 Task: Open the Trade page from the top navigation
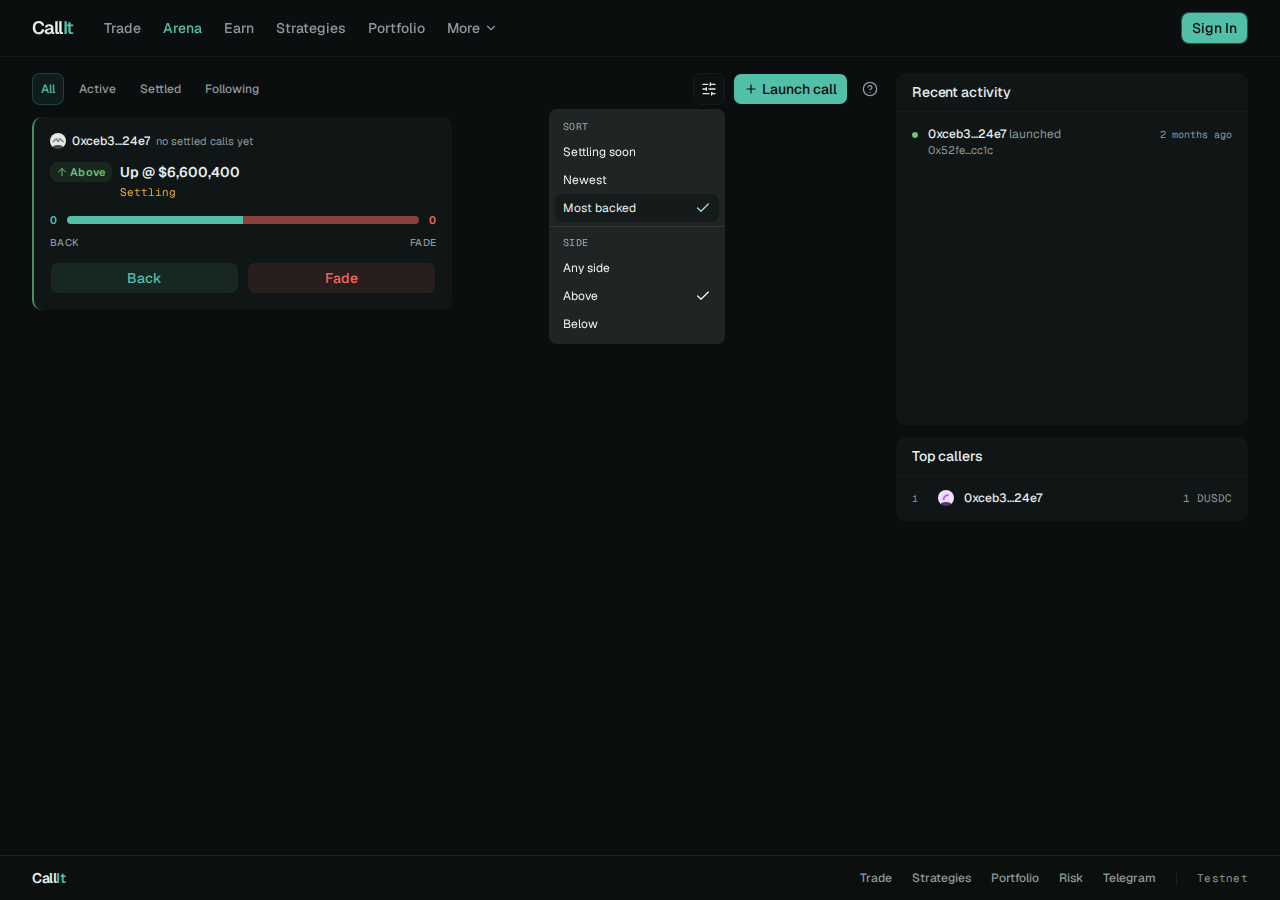pos(122,28)
